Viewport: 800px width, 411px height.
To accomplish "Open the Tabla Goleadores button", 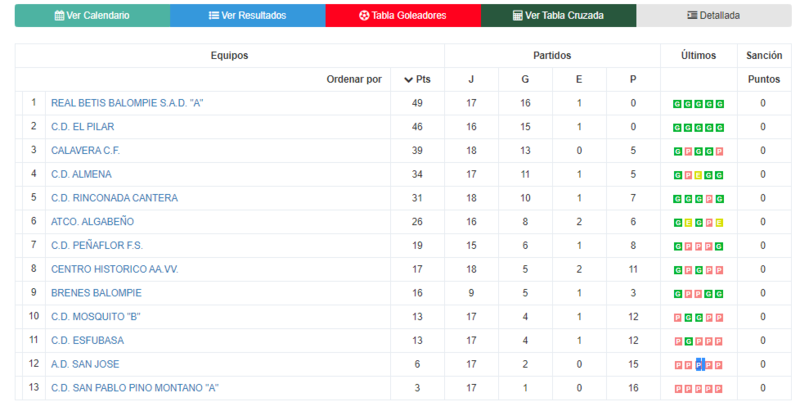I will coord(403,15).
